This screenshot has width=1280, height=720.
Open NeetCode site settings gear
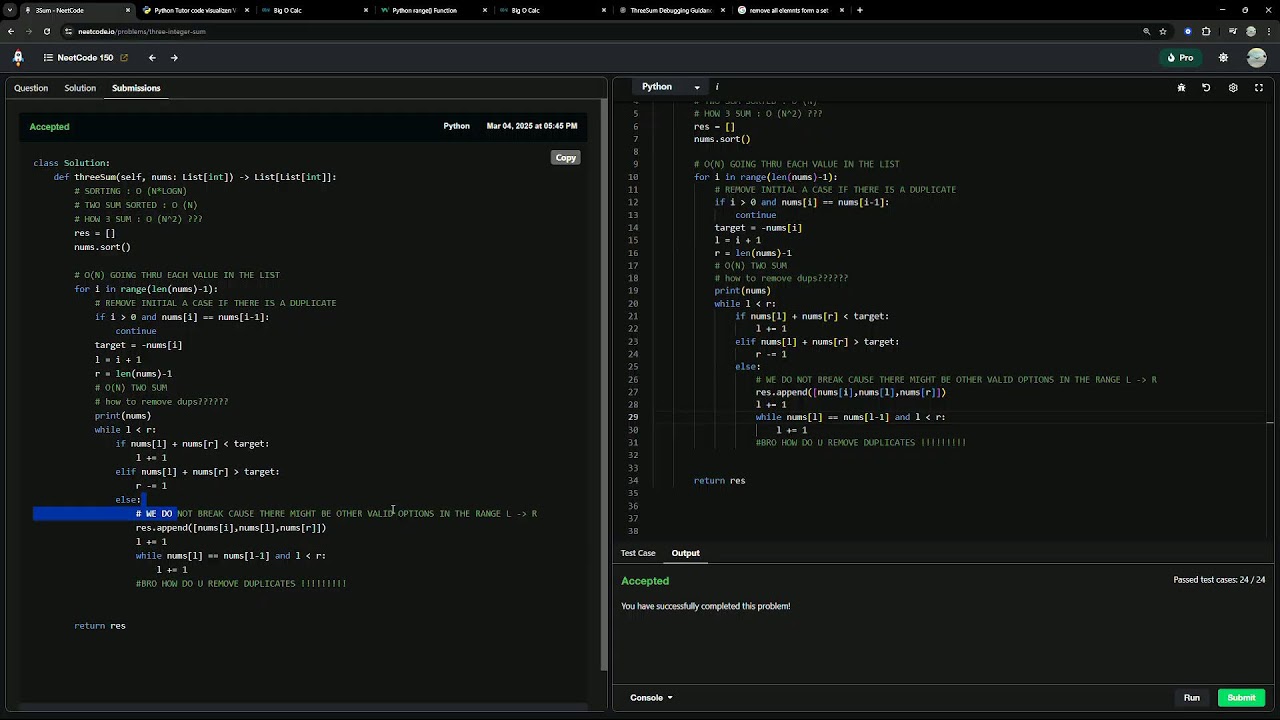1223,58
